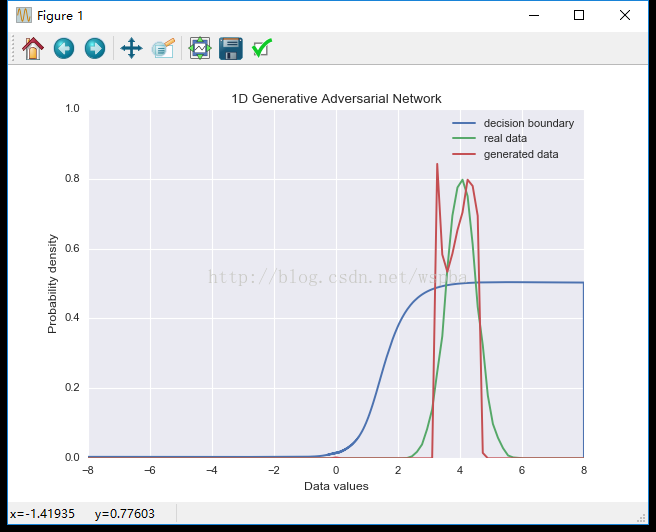The image size is (656, 532).
Task: Reset the view with the Home icon
Action: tap(33, 49)
